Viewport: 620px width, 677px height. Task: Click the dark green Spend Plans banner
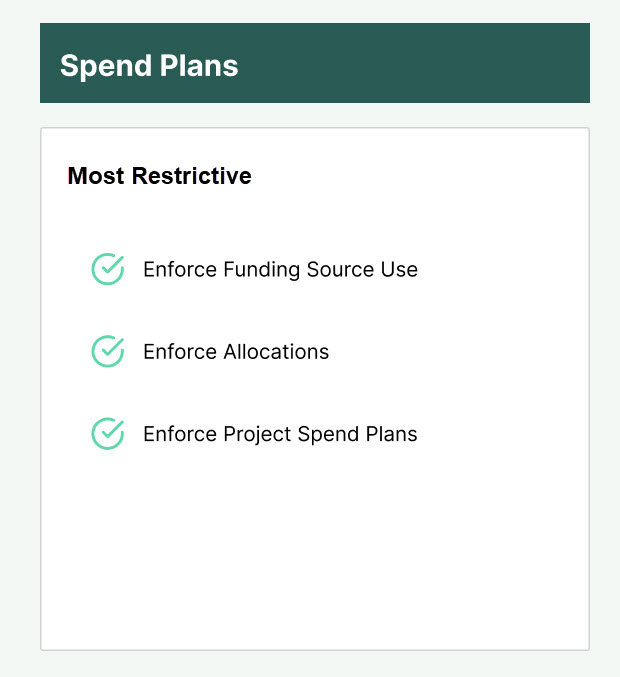pyautogui.click(x=315, y=63)
